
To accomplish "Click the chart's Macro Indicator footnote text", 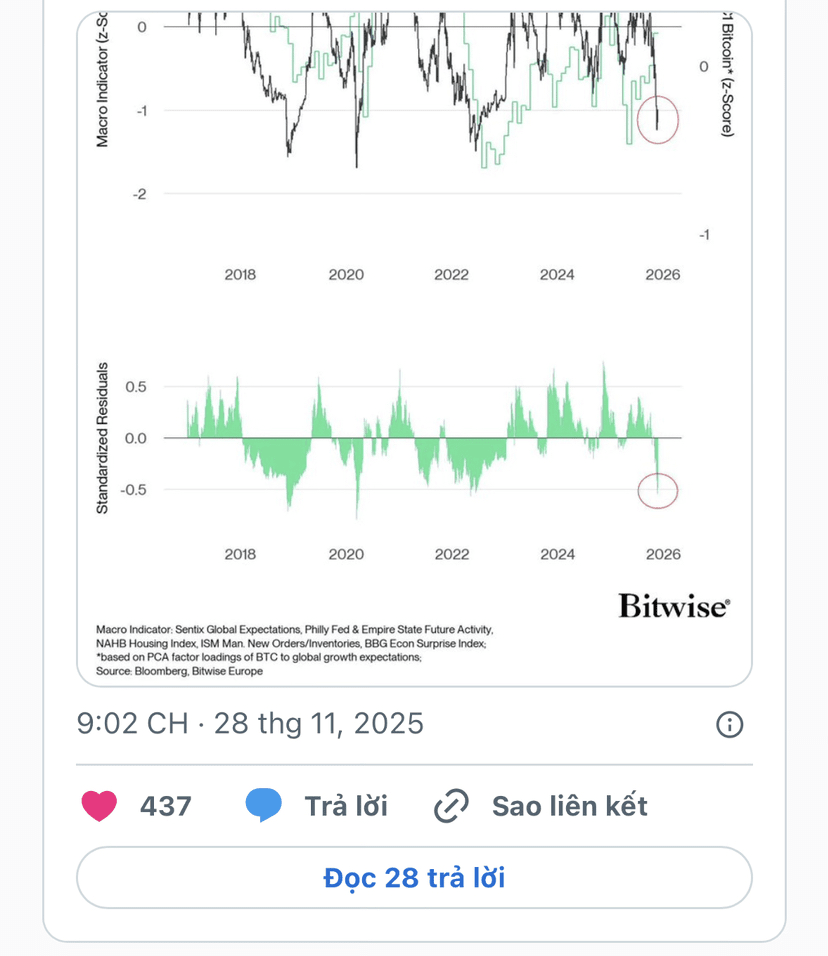I will [294, 643].
